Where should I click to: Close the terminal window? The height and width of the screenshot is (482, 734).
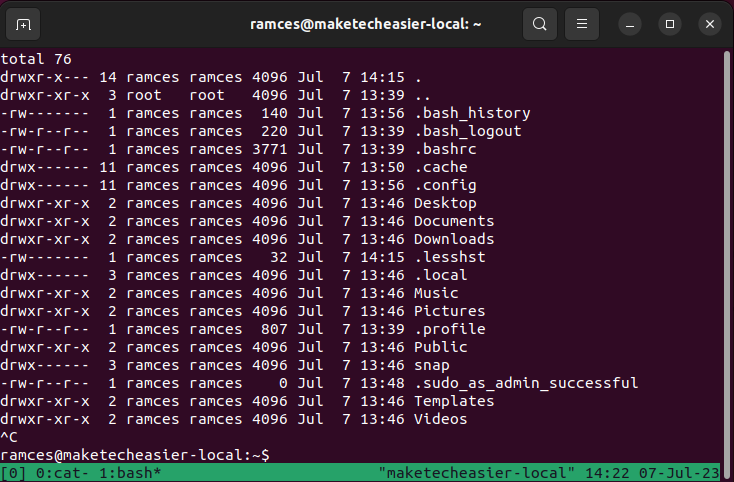click(710, 24)
